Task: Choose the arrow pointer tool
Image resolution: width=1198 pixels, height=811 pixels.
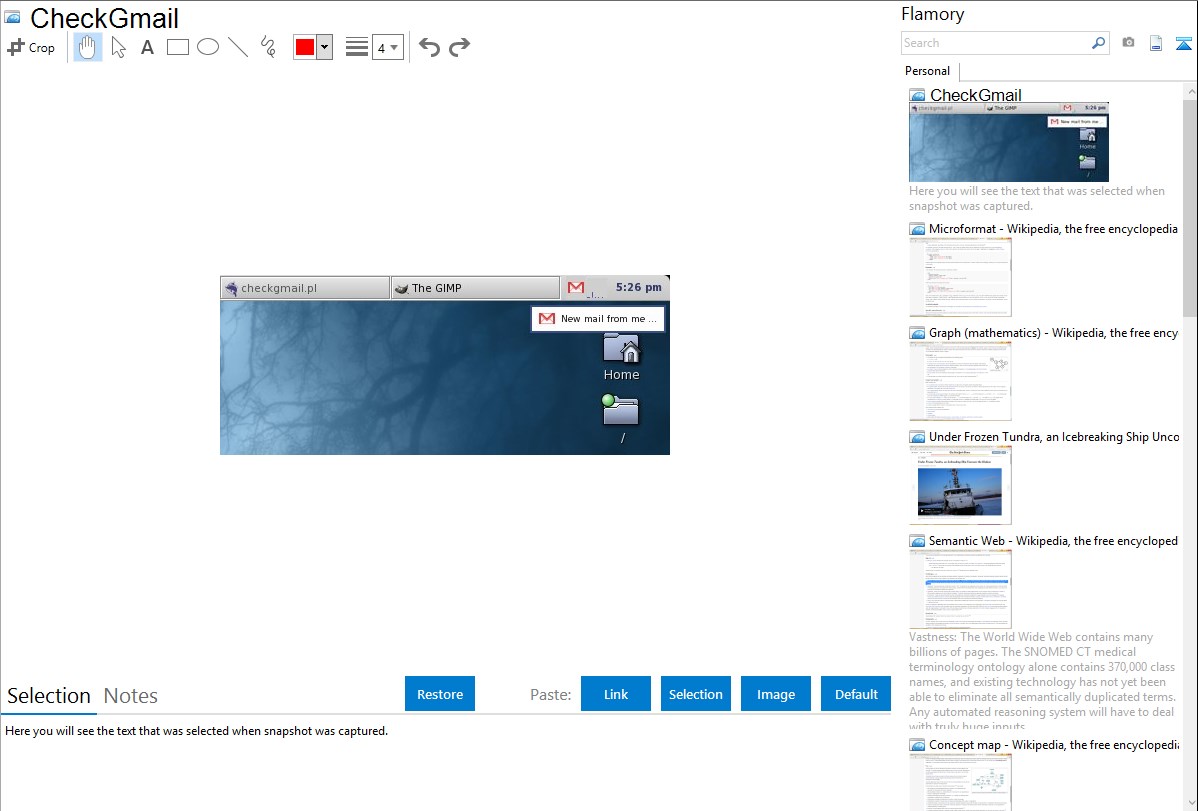Action: coord(118,47)
